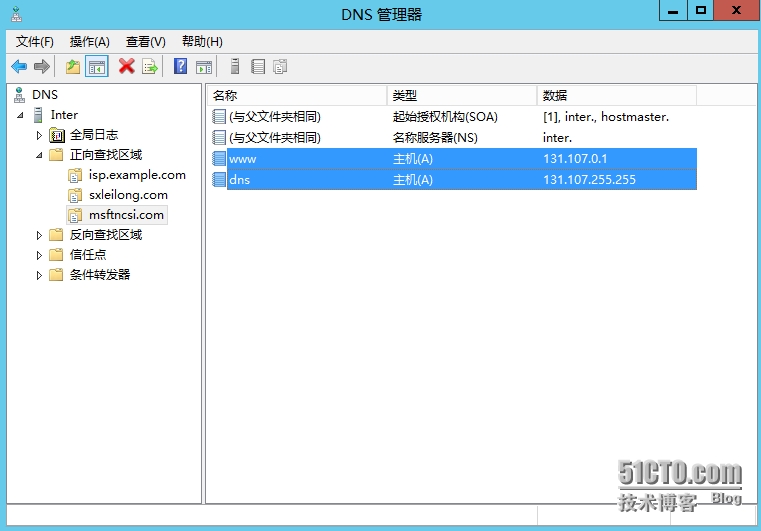The image size is (761, 531).
Task: Click the NS record row icon
Action: pos(219,138)
